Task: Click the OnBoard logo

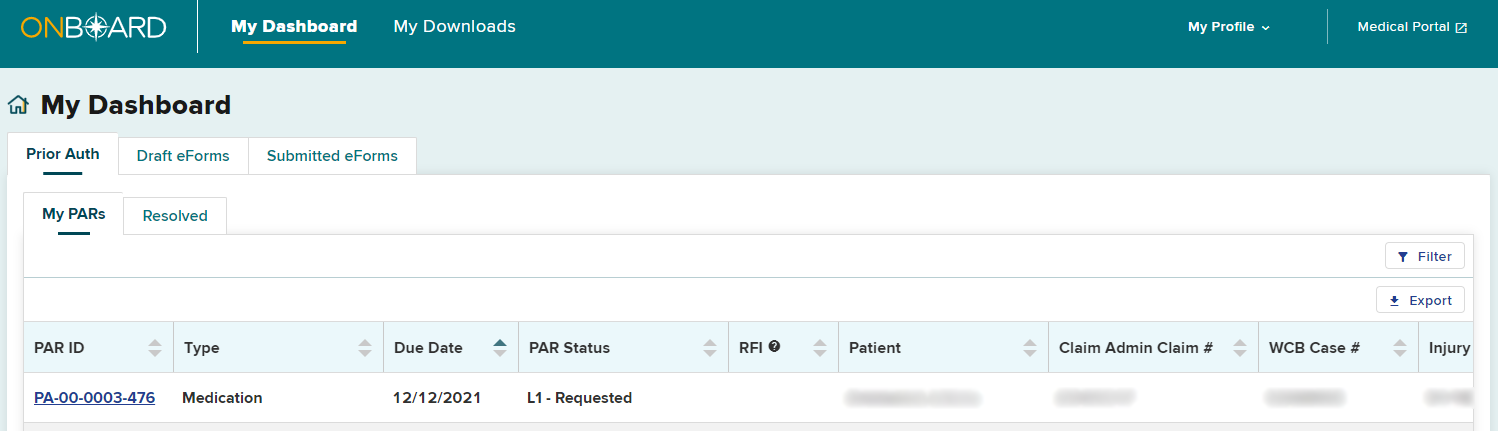Action: point(93,28)
